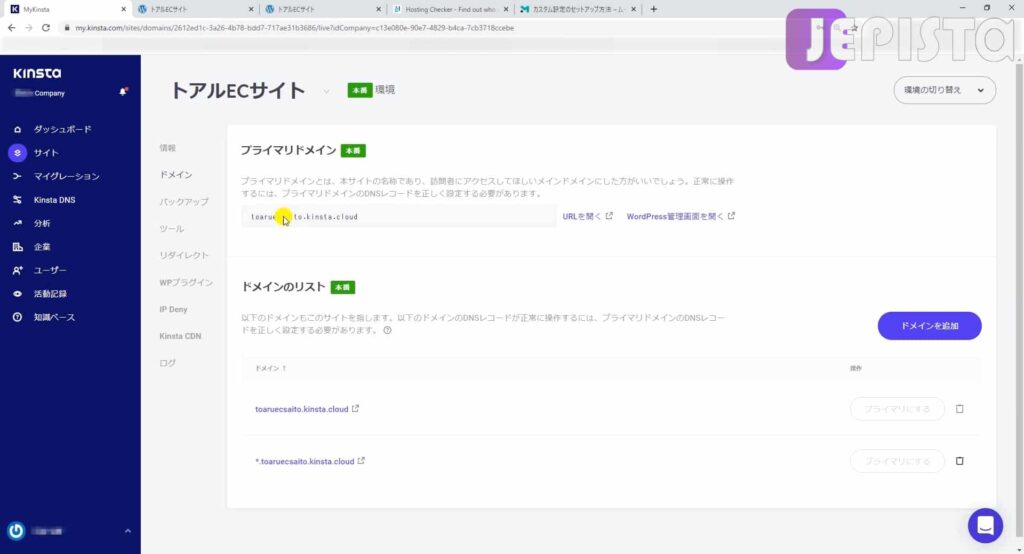Image resolution: width=1024 pixels, height=554 pixels.
Task: Open the ツール site tab
Action: pyautogui.click(x=172, y=229)
